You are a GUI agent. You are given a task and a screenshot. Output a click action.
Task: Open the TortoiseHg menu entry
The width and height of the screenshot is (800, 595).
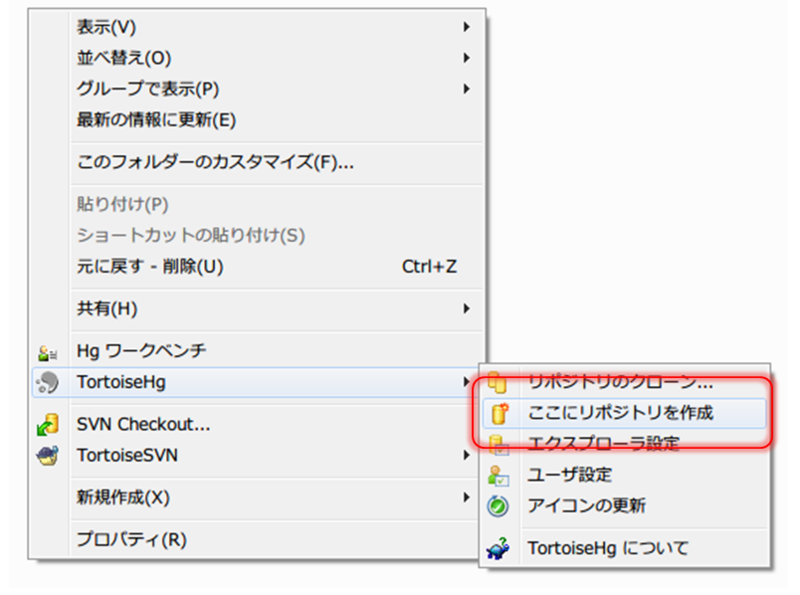click(x=254, y=382)
